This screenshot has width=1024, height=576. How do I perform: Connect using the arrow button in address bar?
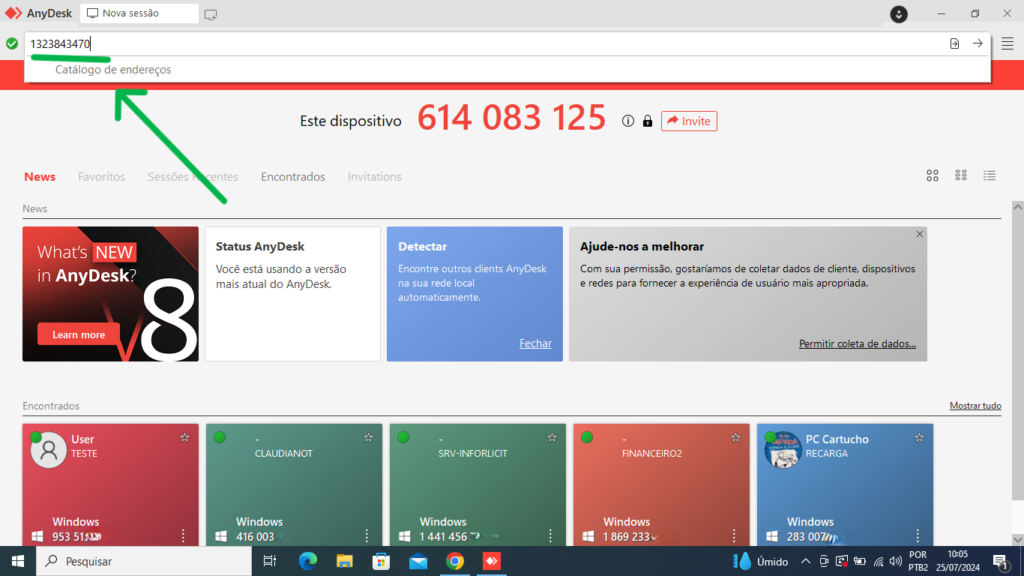click(x=978, y=44)
